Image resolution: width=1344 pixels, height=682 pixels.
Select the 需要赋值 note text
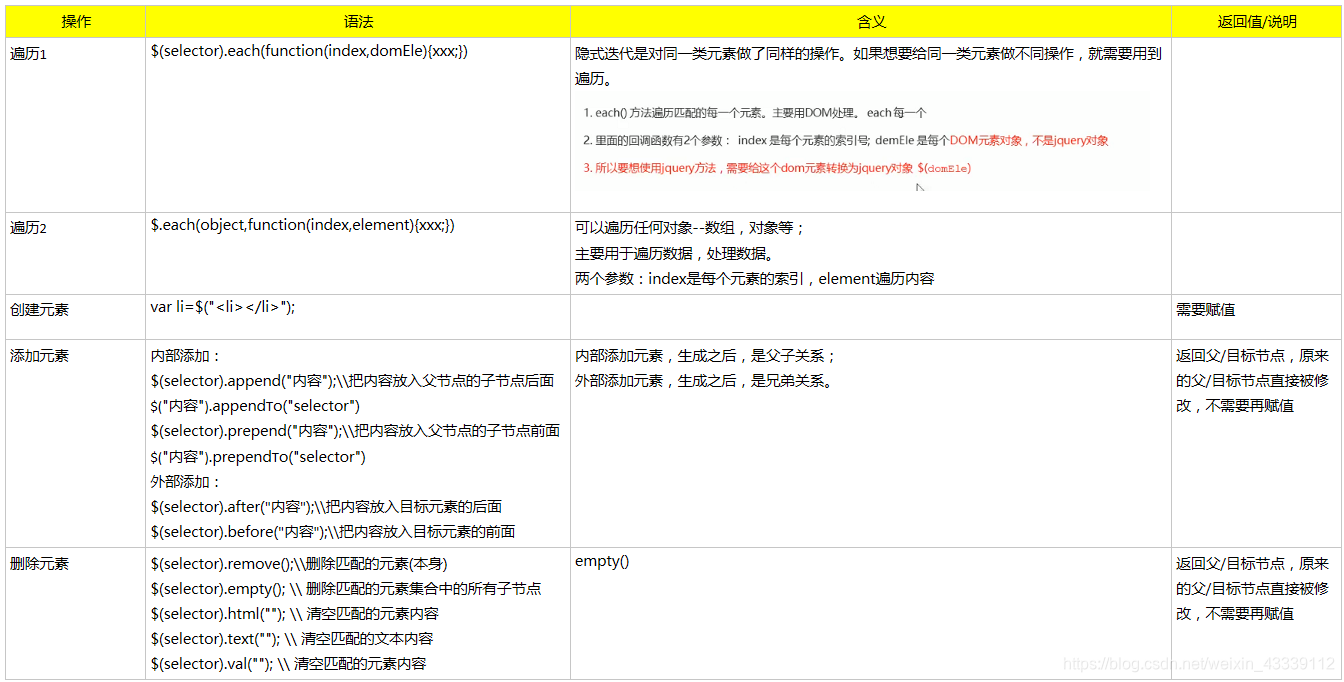[1204, 309]
